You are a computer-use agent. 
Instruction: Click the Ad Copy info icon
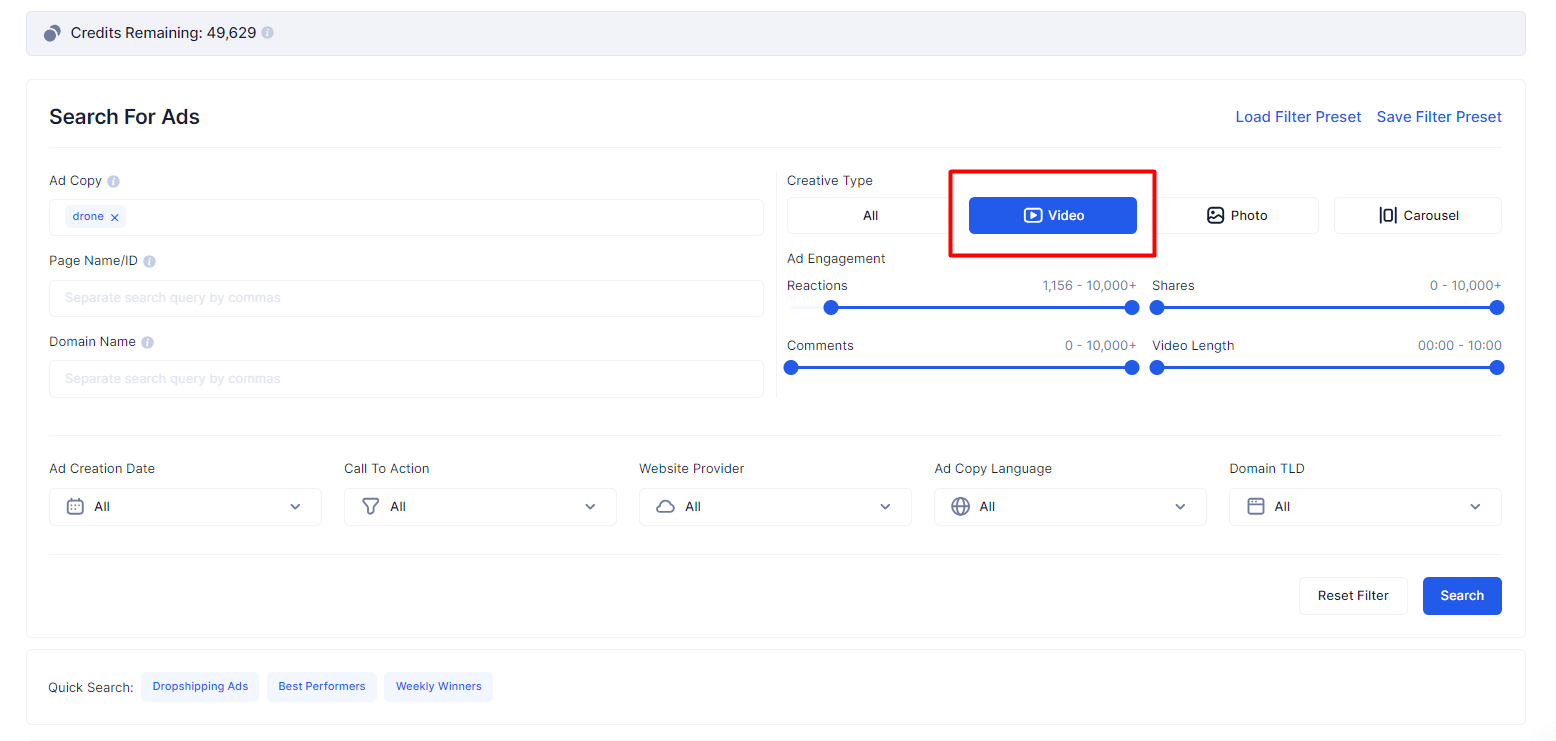tap(113, 182)
